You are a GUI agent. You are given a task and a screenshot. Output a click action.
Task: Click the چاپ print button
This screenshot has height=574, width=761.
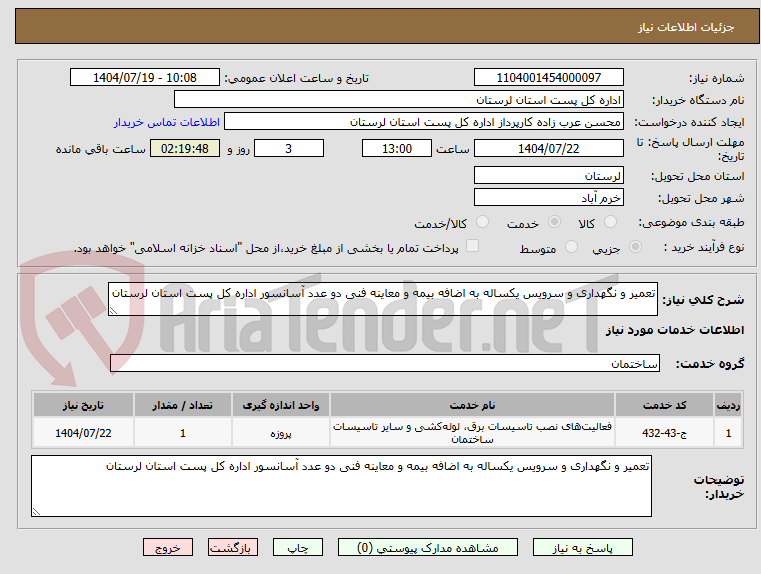298,547
